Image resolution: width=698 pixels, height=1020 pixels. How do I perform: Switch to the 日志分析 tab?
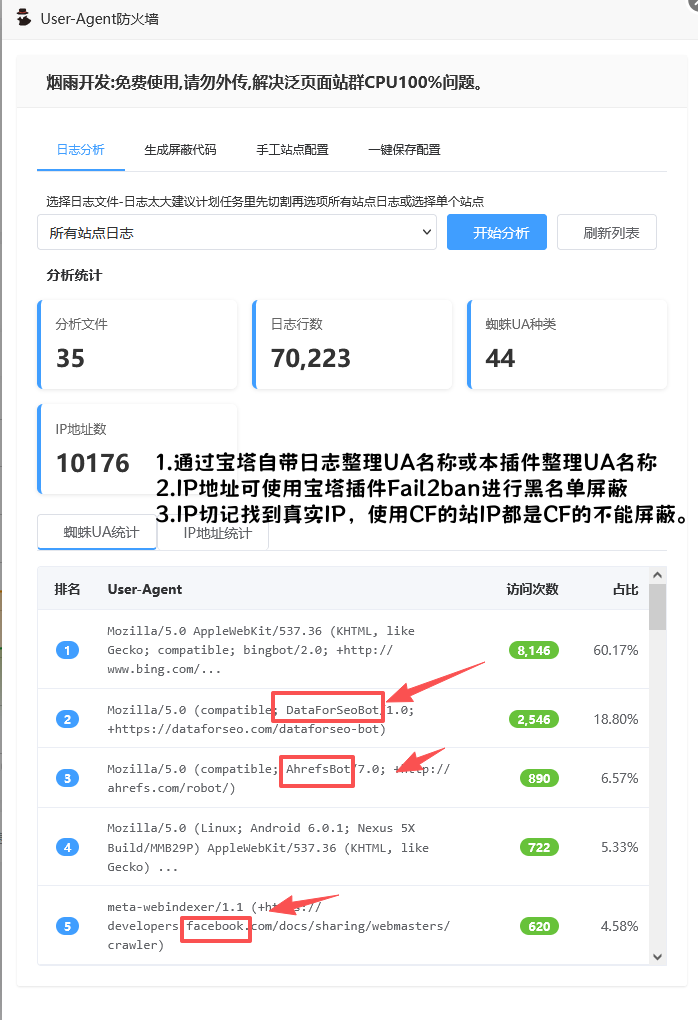click(x=80, y=150)
